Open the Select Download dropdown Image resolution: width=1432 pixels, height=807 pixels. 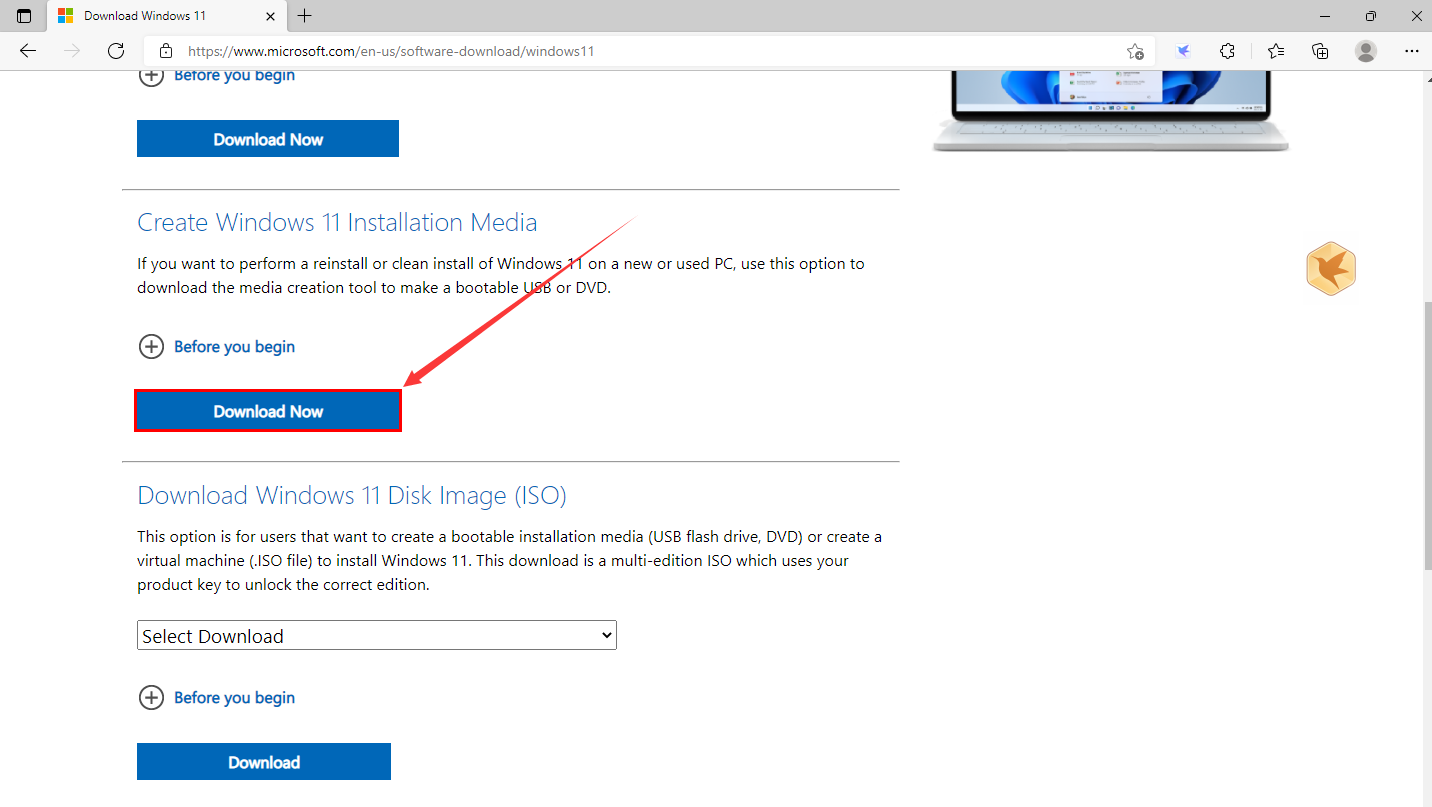(376, 635)
